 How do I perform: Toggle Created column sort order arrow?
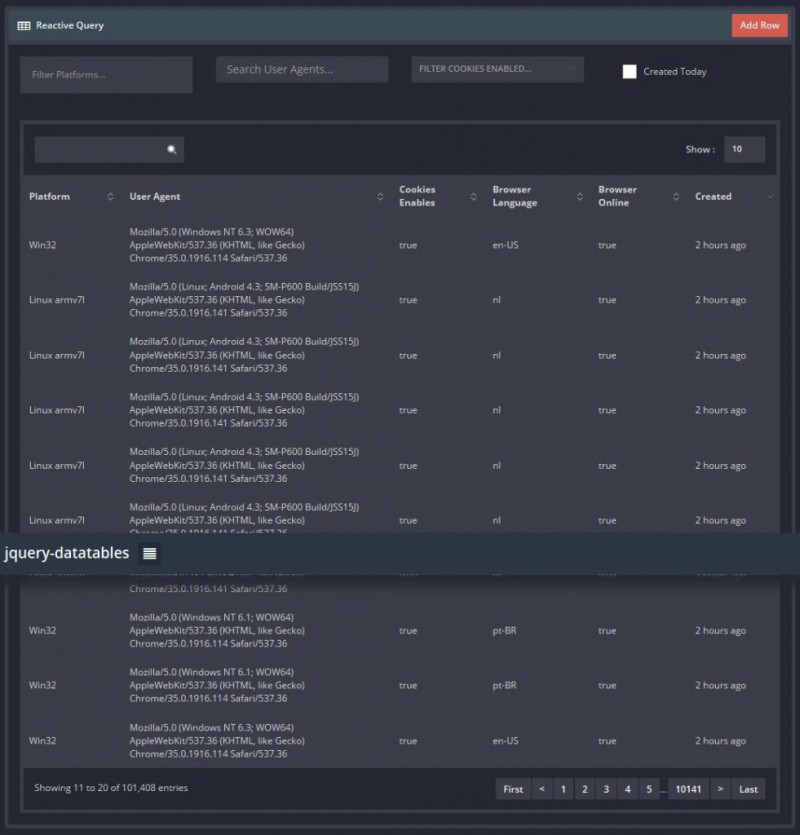(769, 197)
